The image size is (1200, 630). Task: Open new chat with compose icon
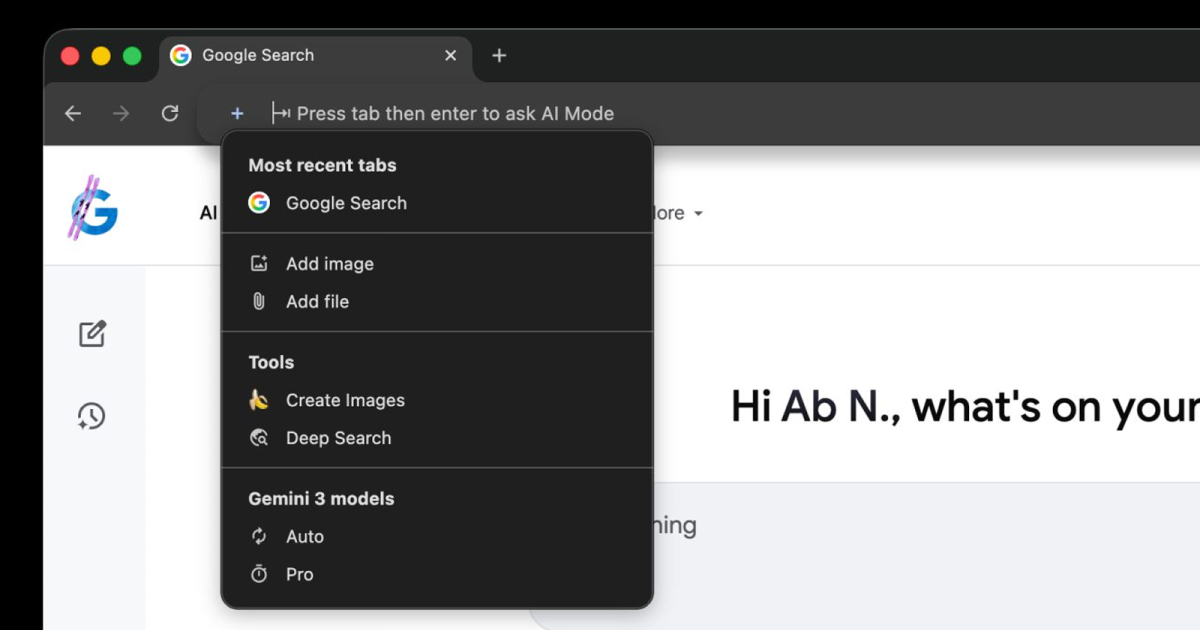[92, 334]
